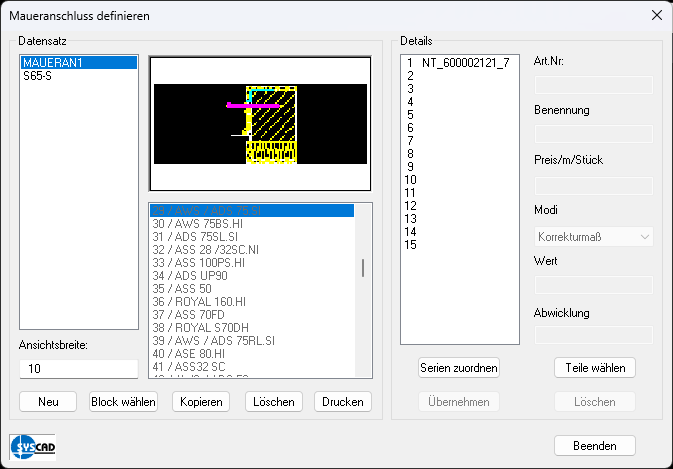Screen dimensions: 673x469
Task: Select detail row 7
Action: pos(460,141)
